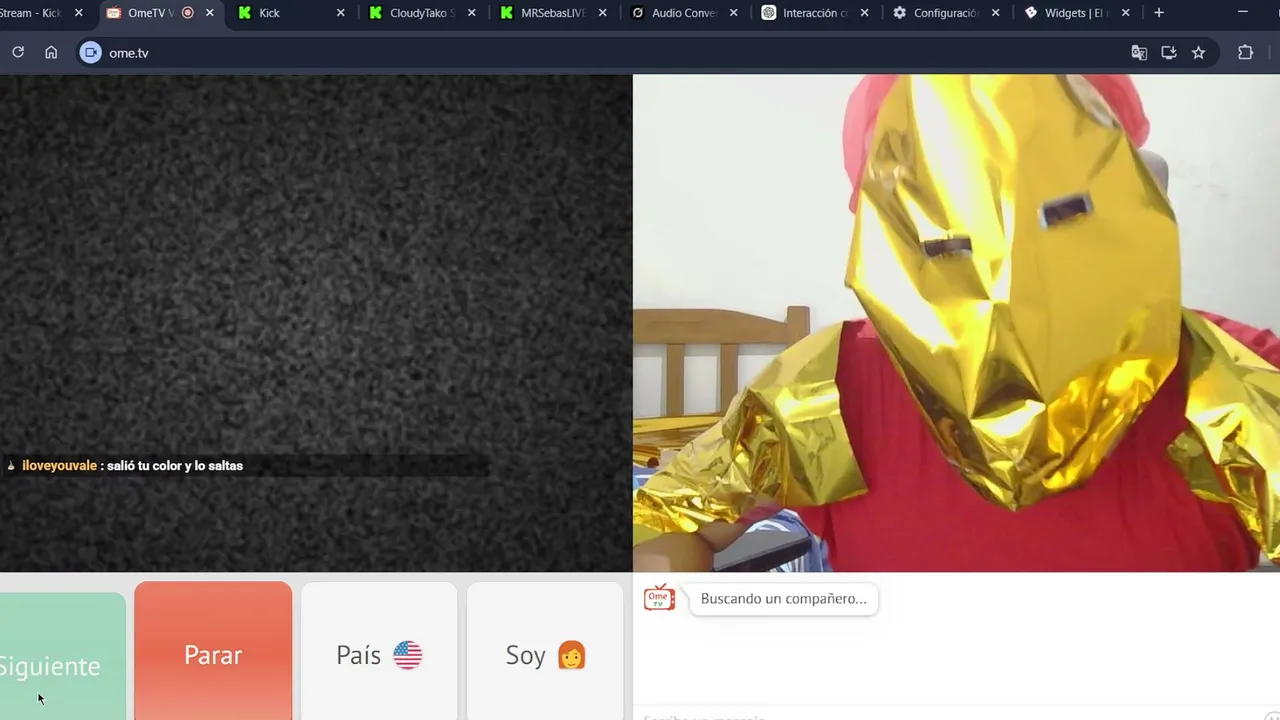Click the Siguiente button
The image size is (1280, 720).
pyautogui.click(x=62, y=656)
